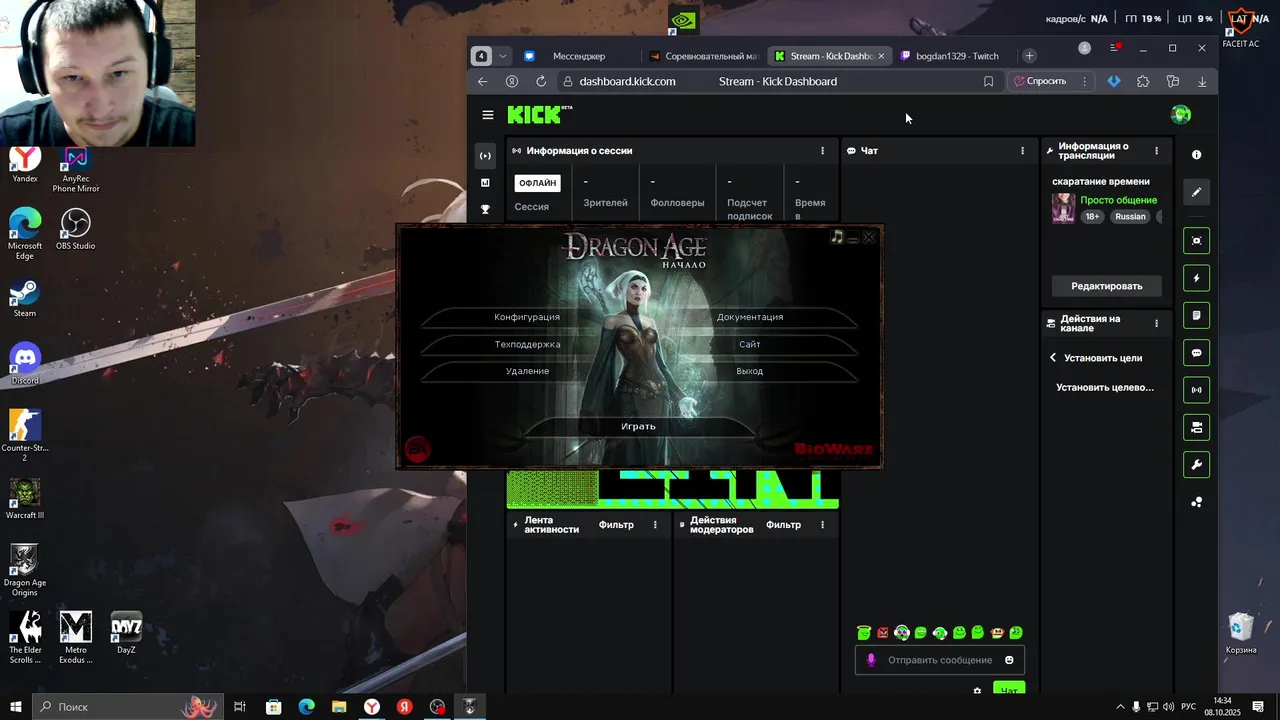Screen dimensions: 1280x720
Task: Open options menu of Информация о трансляции panel
Action: click(x=1157, y=151)
